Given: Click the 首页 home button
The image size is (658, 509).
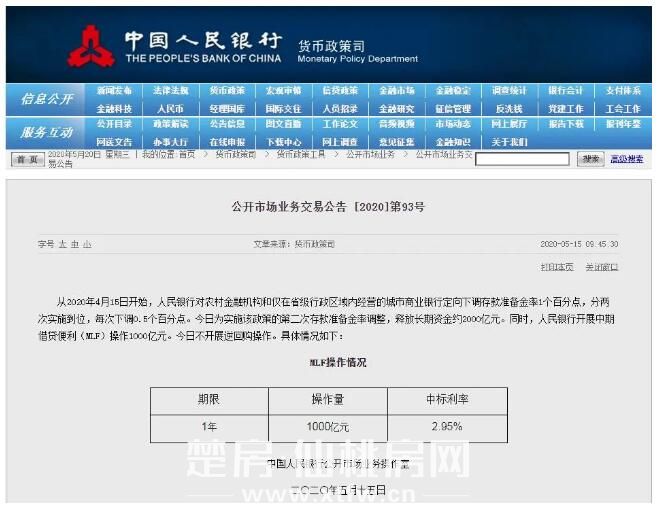Looking at the screenshot, I should [28, 159].
